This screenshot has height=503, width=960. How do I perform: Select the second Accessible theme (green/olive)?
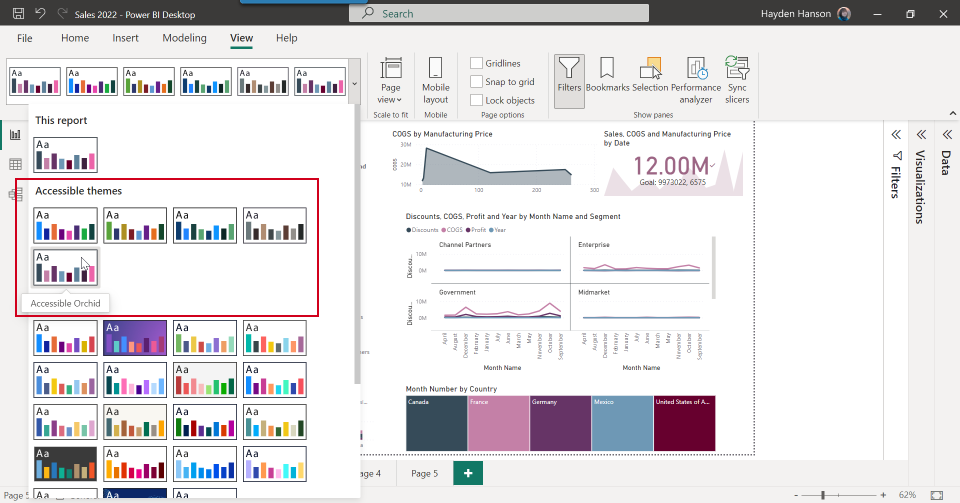(135, 225)
